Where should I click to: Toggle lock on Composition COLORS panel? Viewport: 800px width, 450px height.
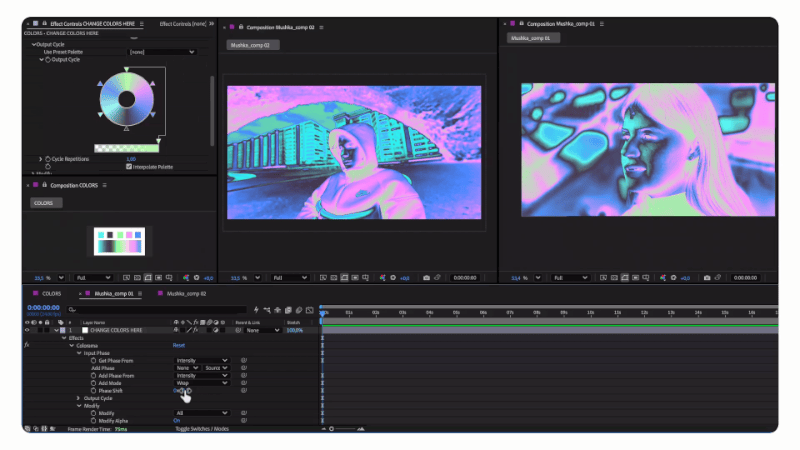tap(44, 185)
